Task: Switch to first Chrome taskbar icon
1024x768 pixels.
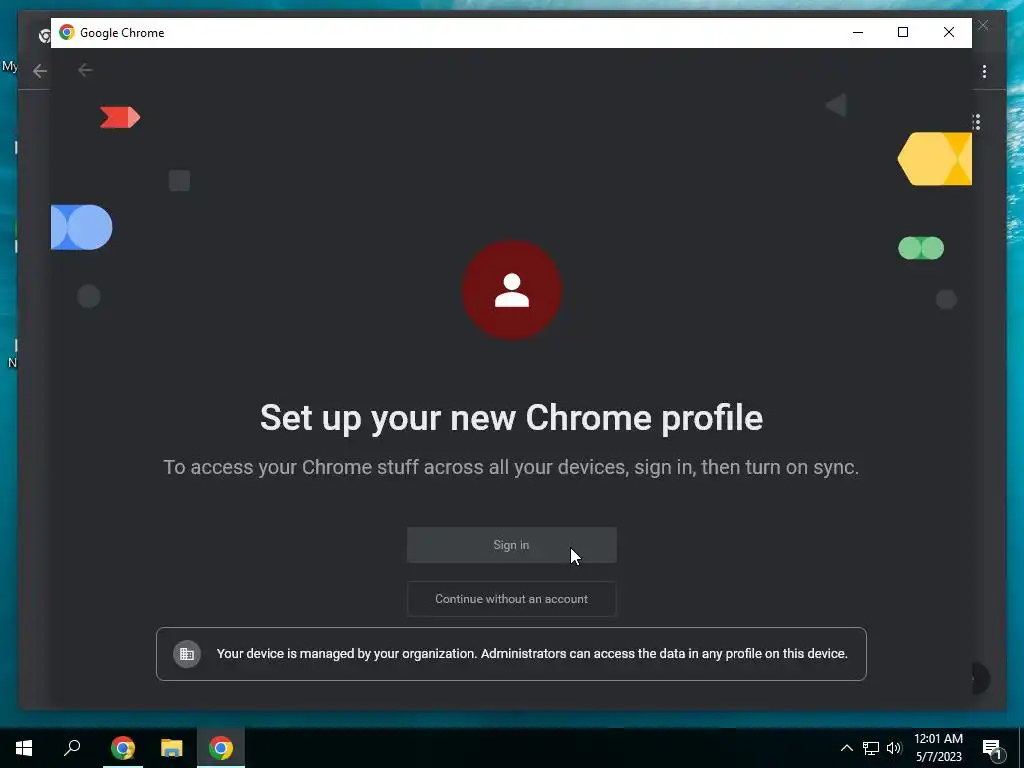Action: 123,748
